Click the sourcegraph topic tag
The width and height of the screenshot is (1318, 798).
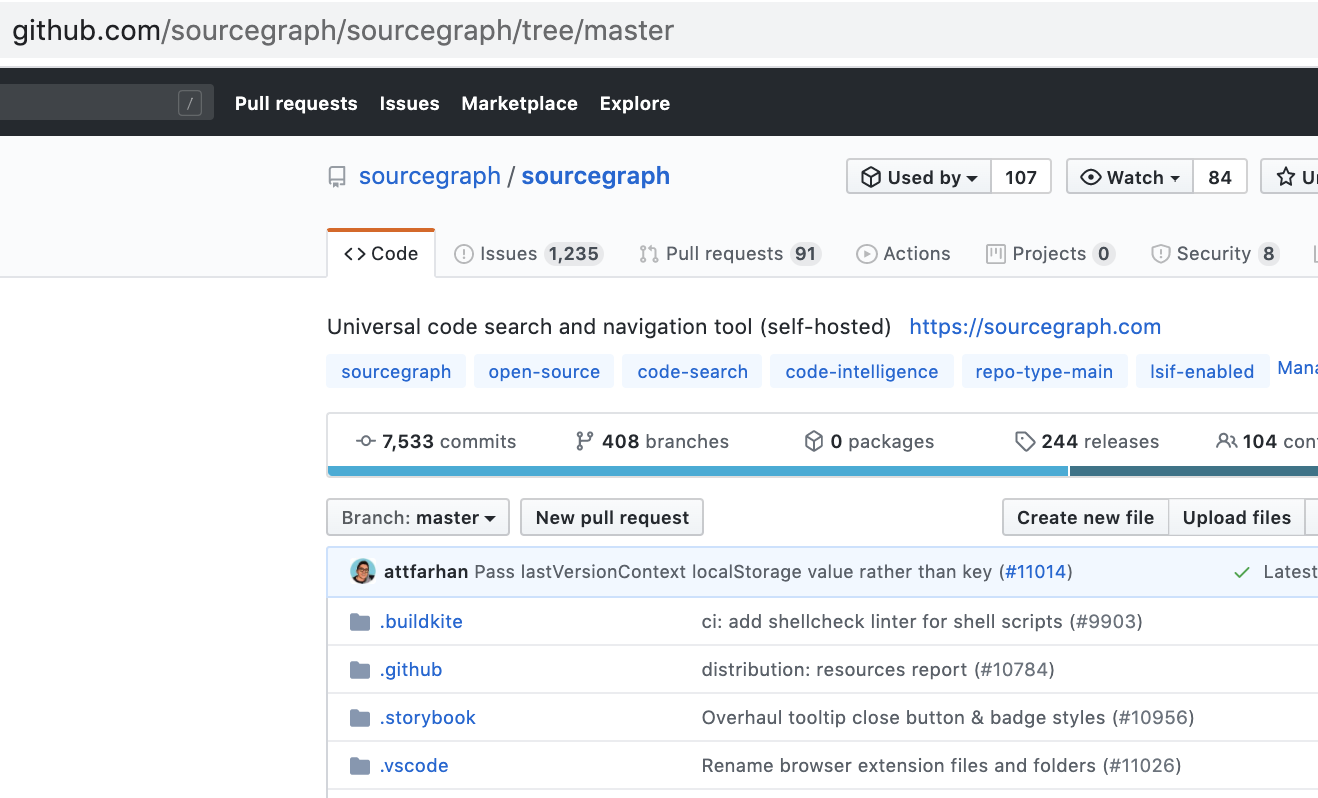[396, 371]
